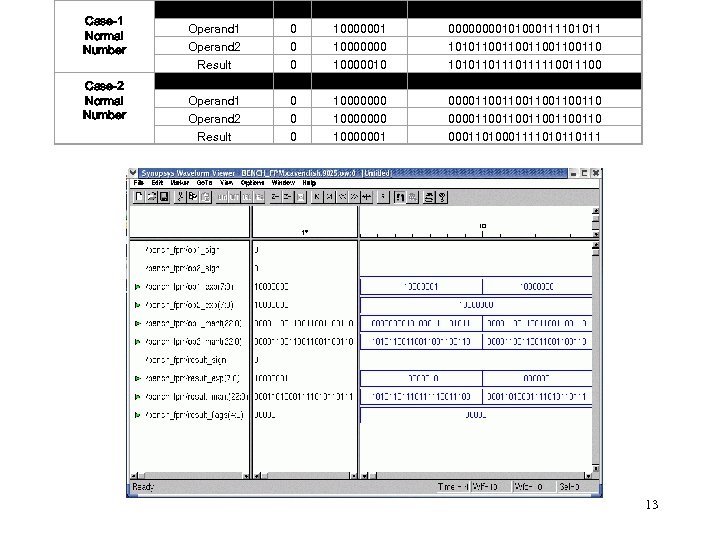This screenshot has height=540, width=720.
Task: Click the second result_exp waveform segment
Action: 537,378
